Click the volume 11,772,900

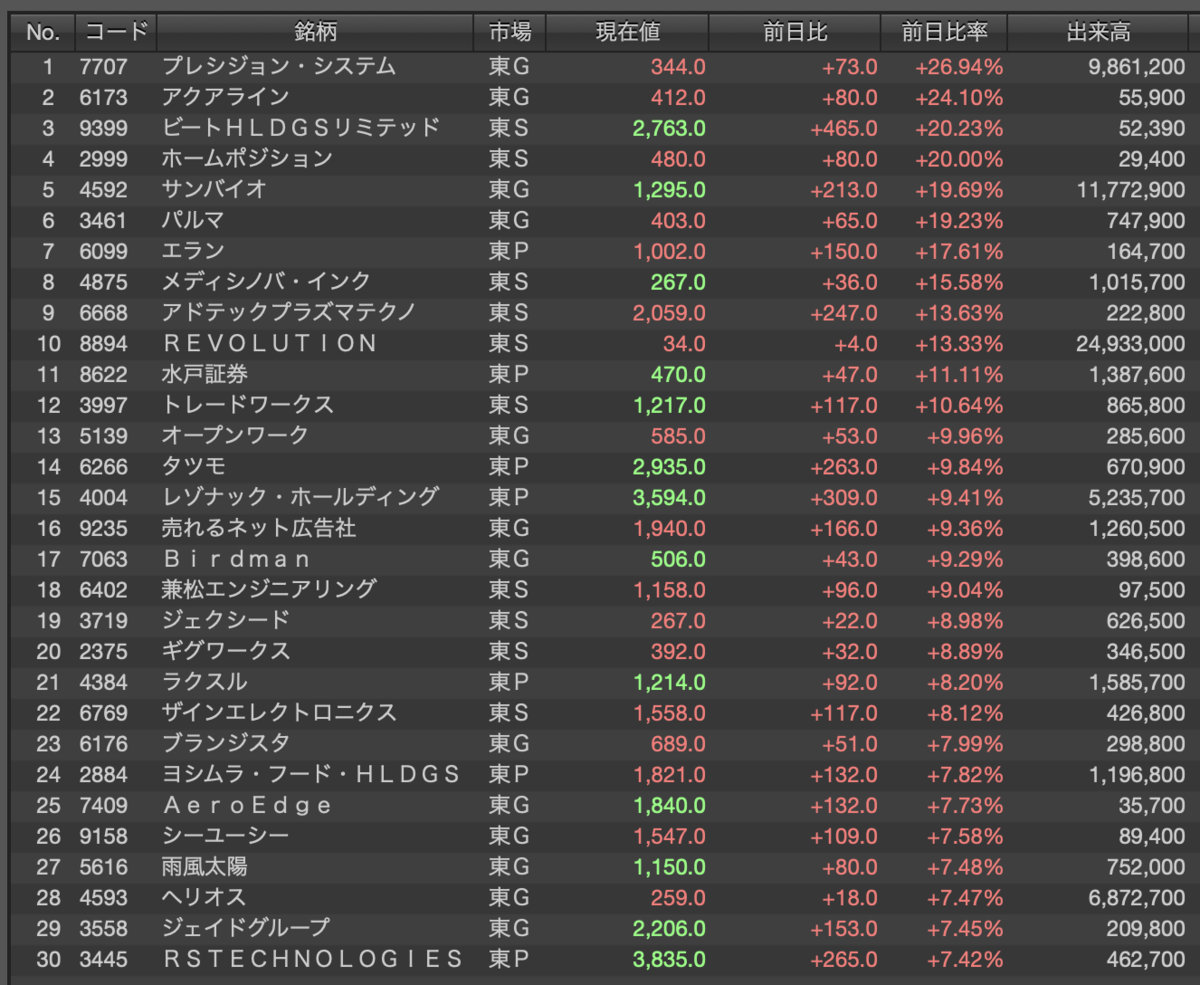[1131, 190]
